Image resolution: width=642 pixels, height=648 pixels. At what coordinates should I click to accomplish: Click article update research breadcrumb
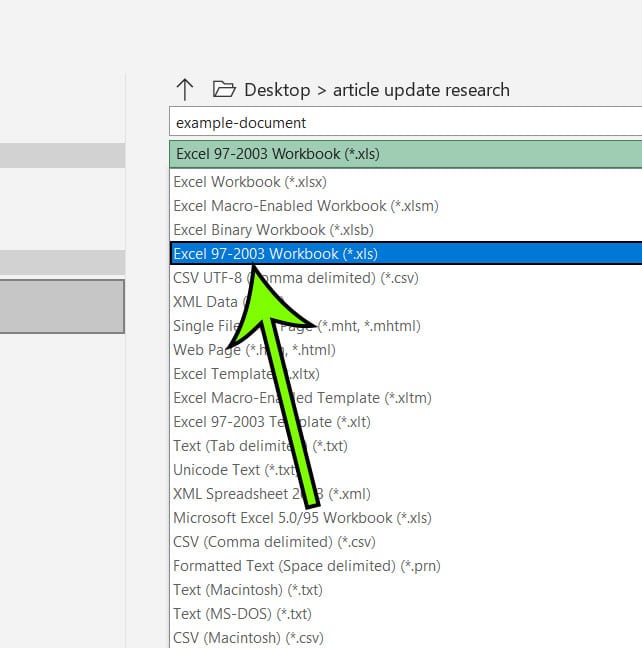tap(421, 90)
